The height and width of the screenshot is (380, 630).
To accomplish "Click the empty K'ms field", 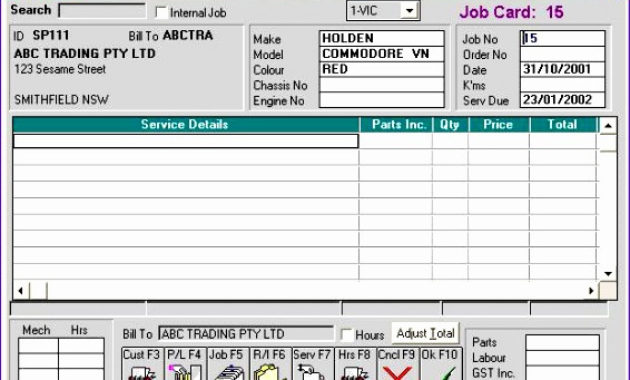I will [562, 85].
